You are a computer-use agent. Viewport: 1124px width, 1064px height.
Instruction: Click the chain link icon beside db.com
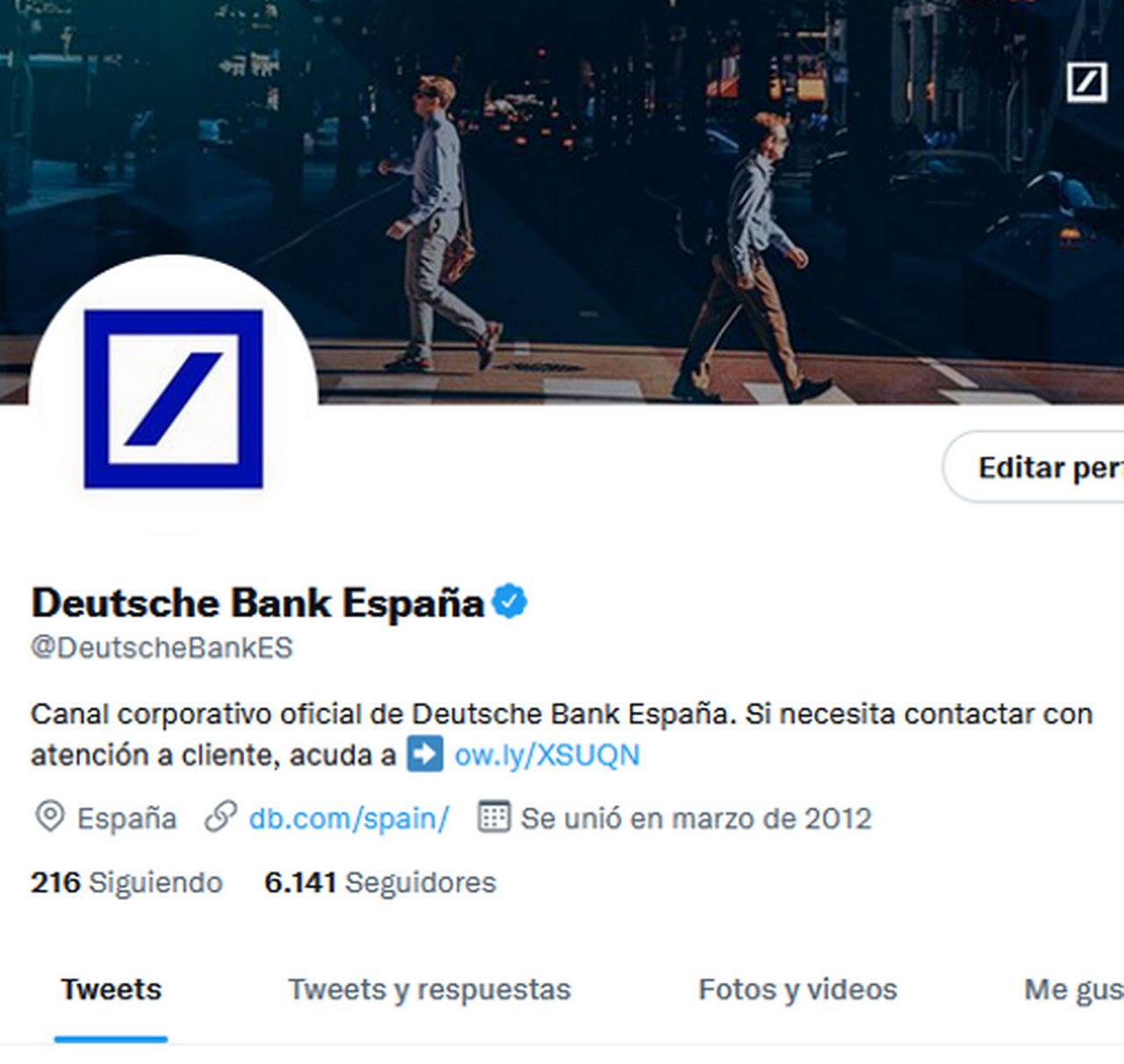(x=220, y=817)
